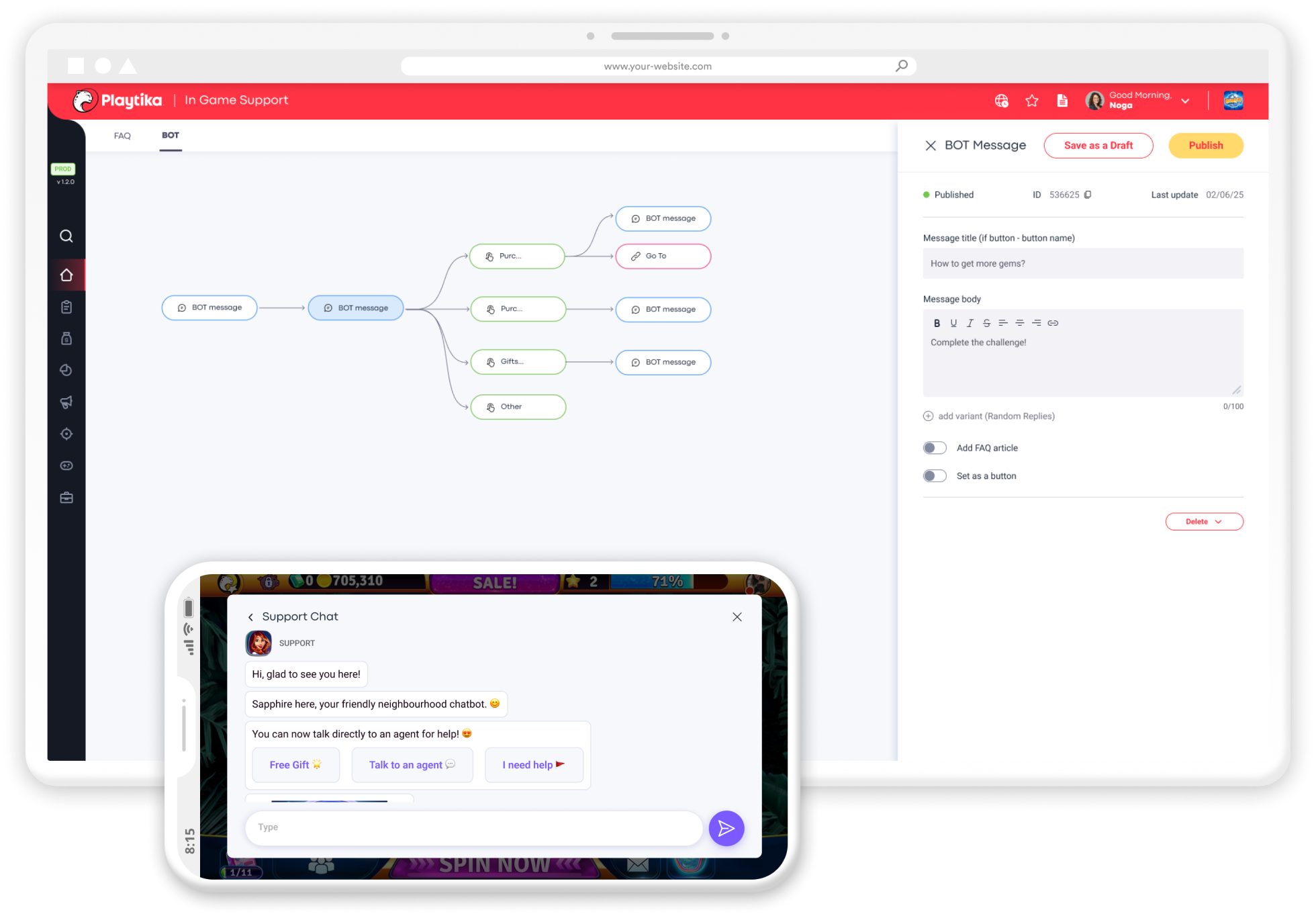Go back from Support Chat
The width and height of the screenshot is (1316, 916).
point(251,617)
